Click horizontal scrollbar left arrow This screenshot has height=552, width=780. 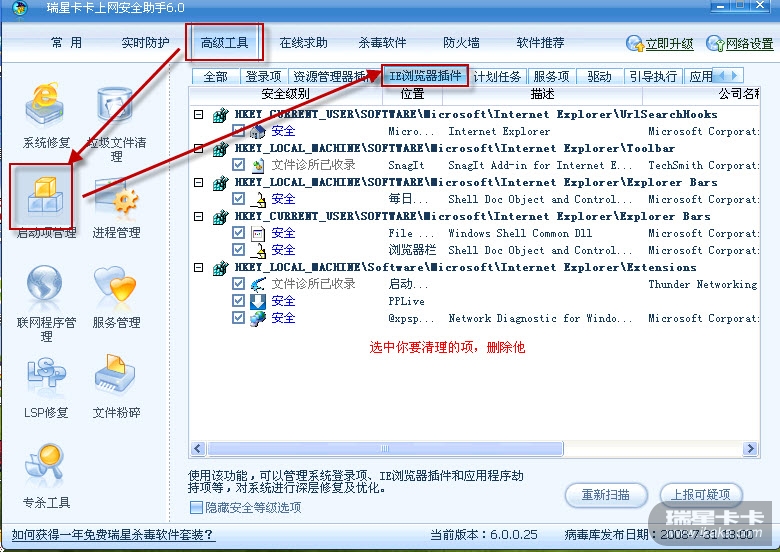(198, 449)
